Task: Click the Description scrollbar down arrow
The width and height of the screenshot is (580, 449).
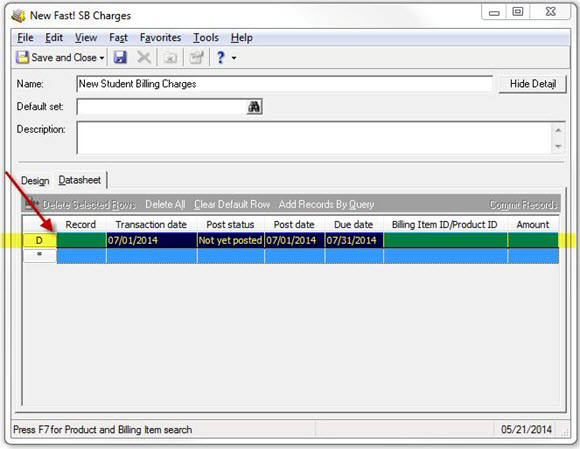Action: [x=559, y=146]
